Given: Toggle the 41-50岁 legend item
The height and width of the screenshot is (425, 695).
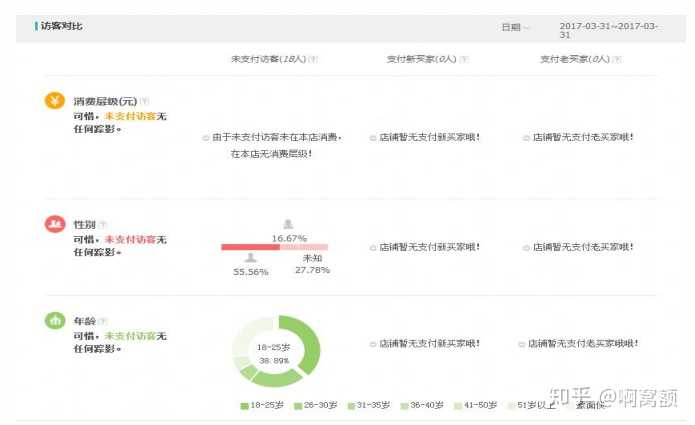Looking at the screenshot, I should 476,406.
